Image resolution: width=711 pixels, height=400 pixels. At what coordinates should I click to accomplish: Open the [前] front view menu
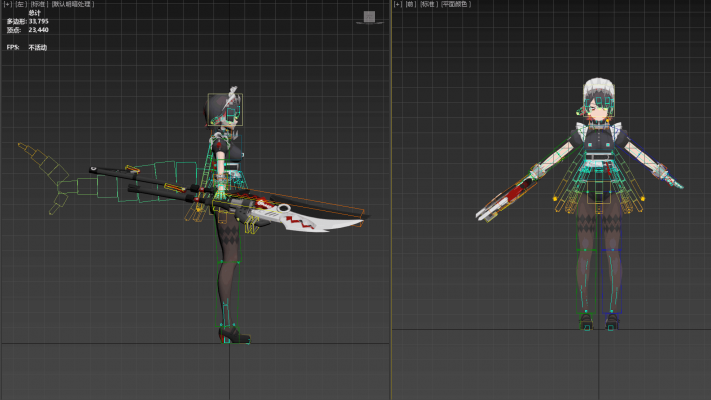coord(411,4)
